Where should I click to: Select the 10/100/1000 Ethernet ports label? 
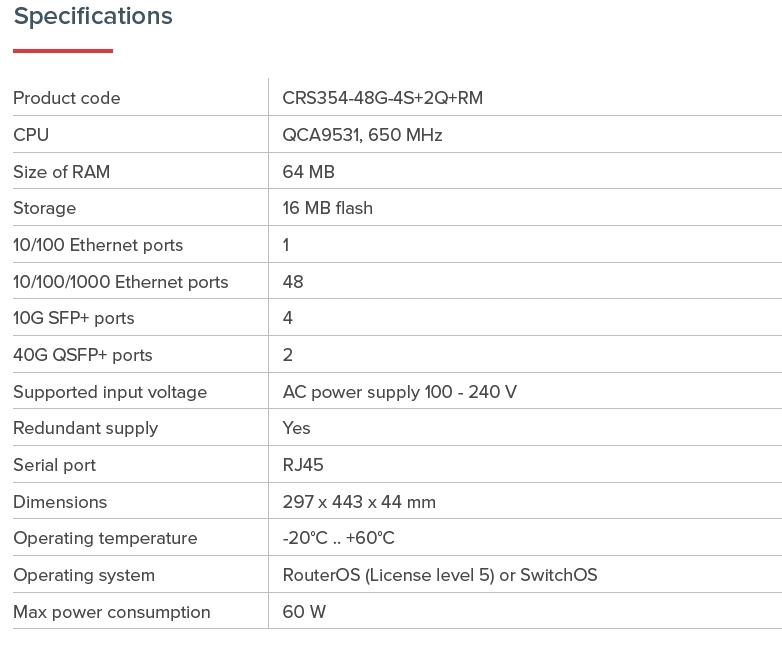120,282
